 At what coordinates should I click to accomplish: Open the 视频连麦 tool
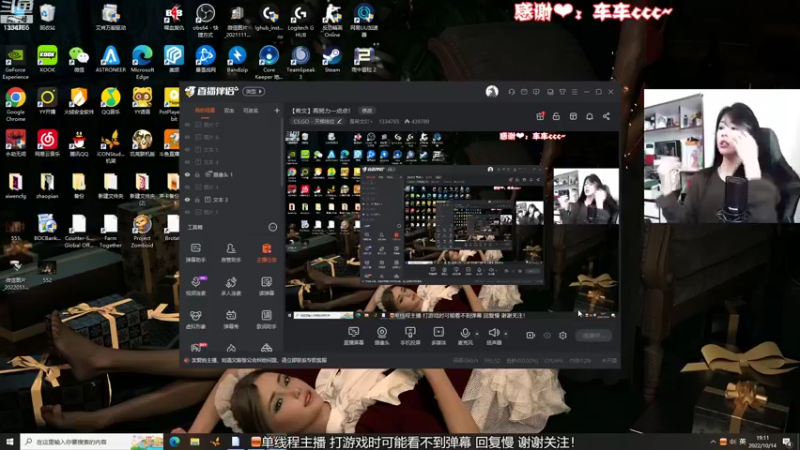point(195,286)
